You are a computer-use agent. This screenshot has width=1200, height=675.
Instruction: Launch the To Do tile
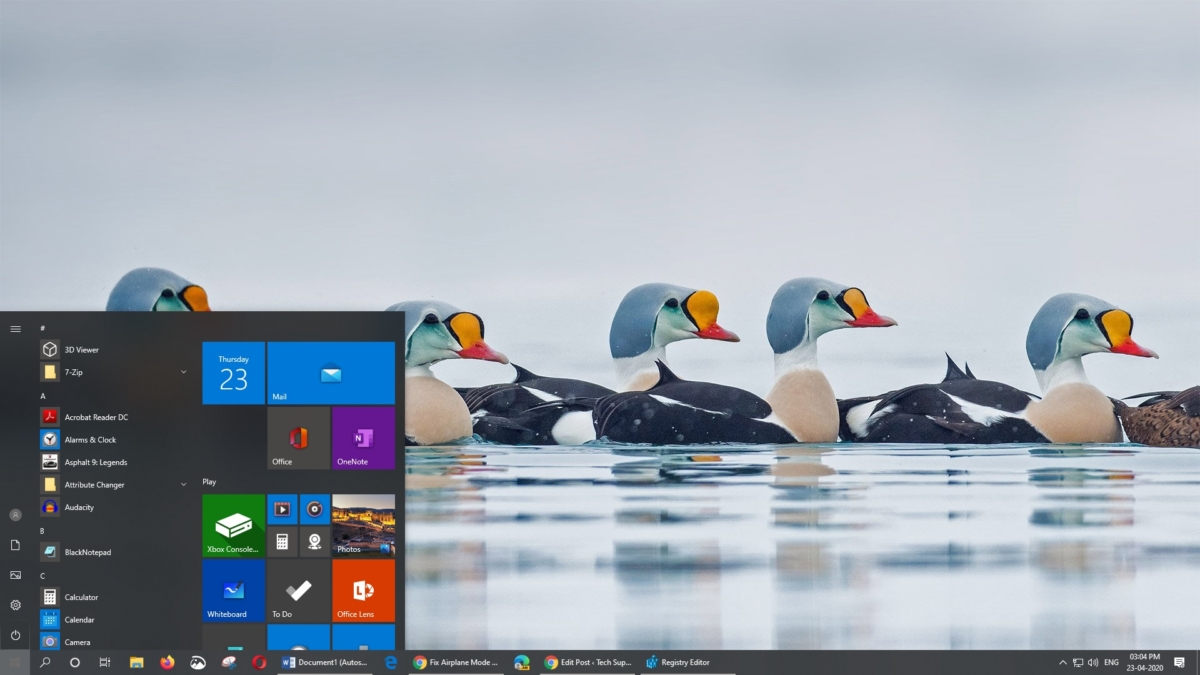coord(297,591)
